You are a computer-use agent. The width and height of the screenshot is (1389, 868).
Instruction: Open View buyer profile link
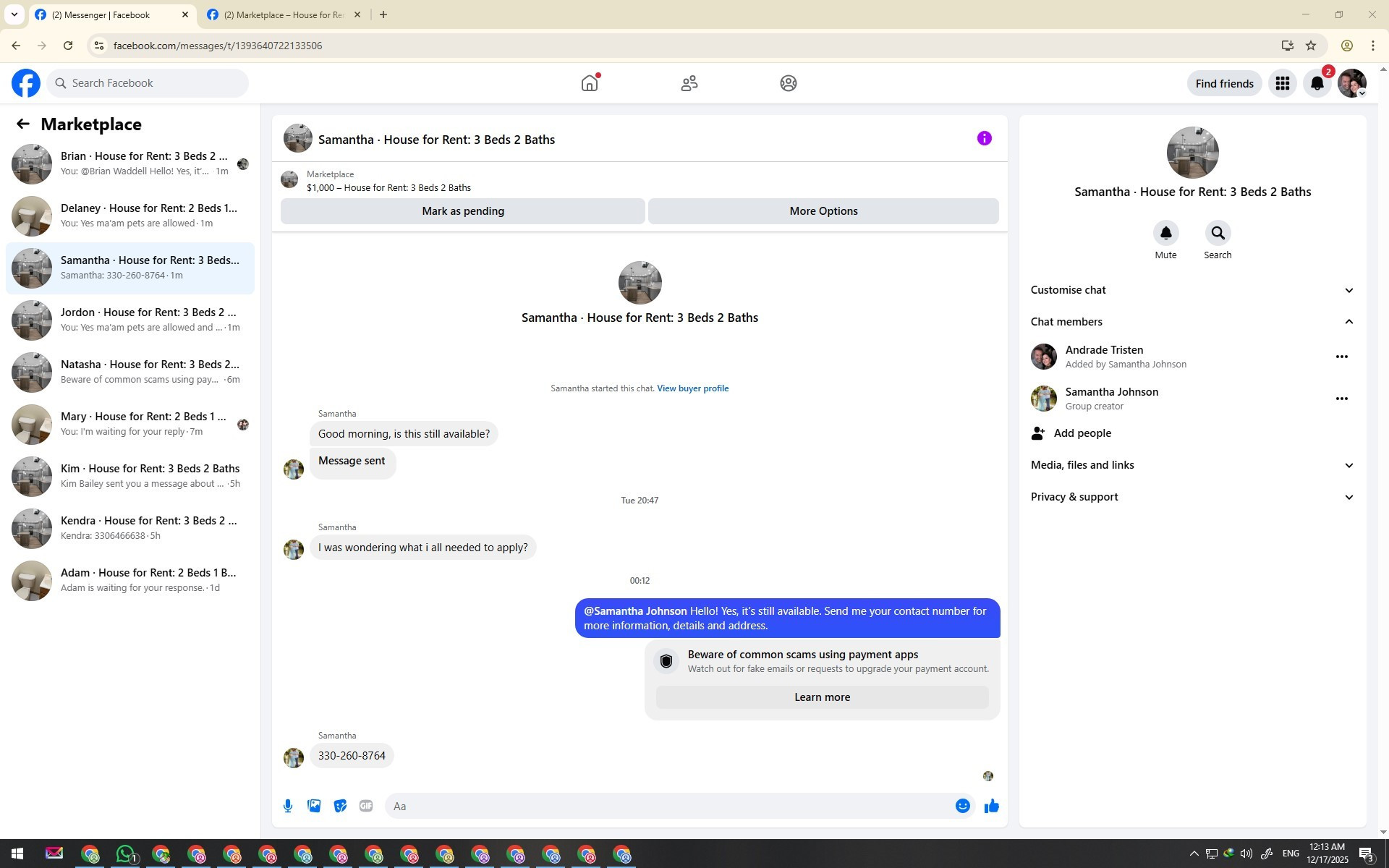pyautogui.click(x=692, y=388)
